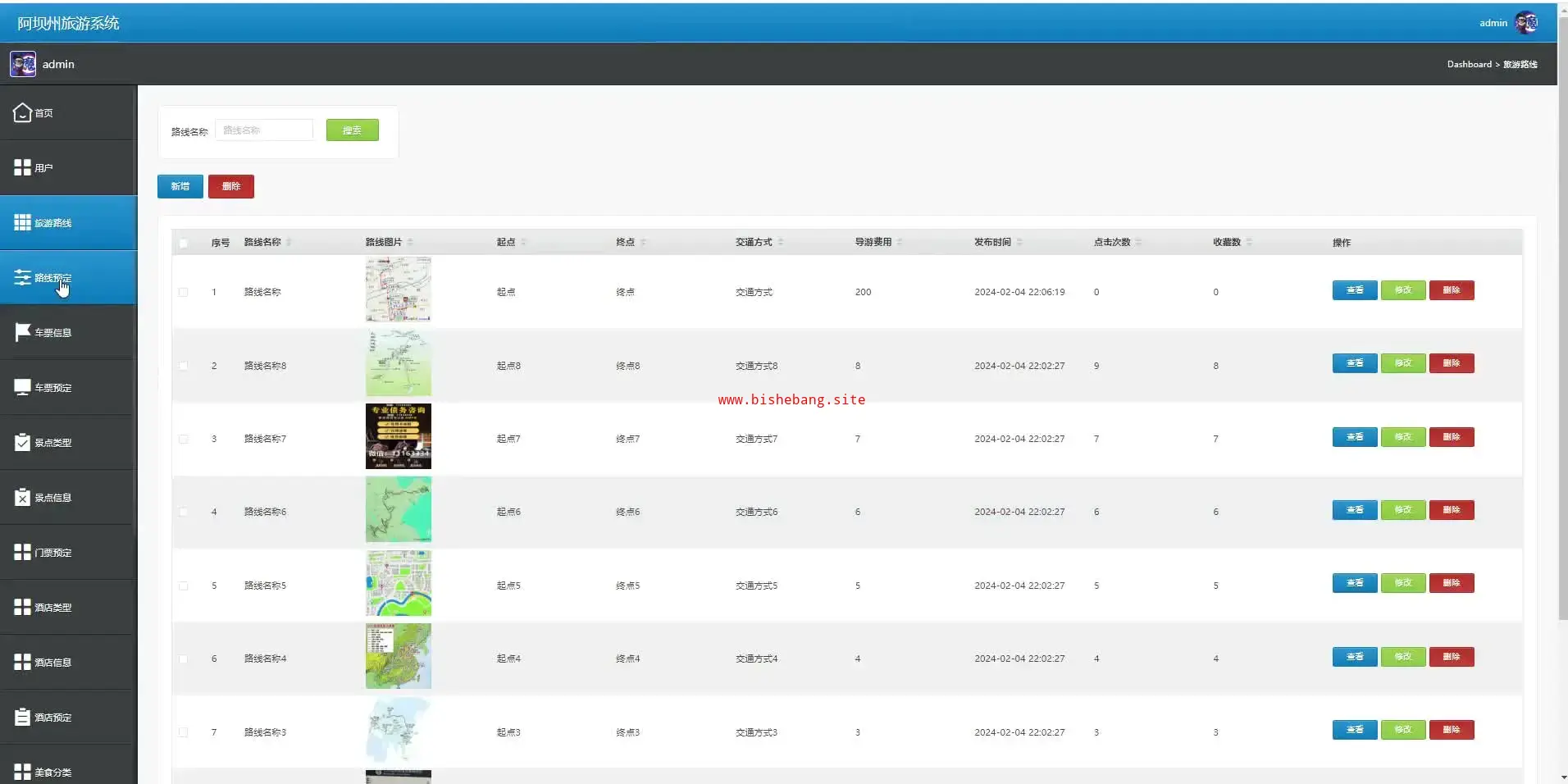Sort by 点击次数 column arrows
Viewport: 1568px width, 784px height.
1138,242
